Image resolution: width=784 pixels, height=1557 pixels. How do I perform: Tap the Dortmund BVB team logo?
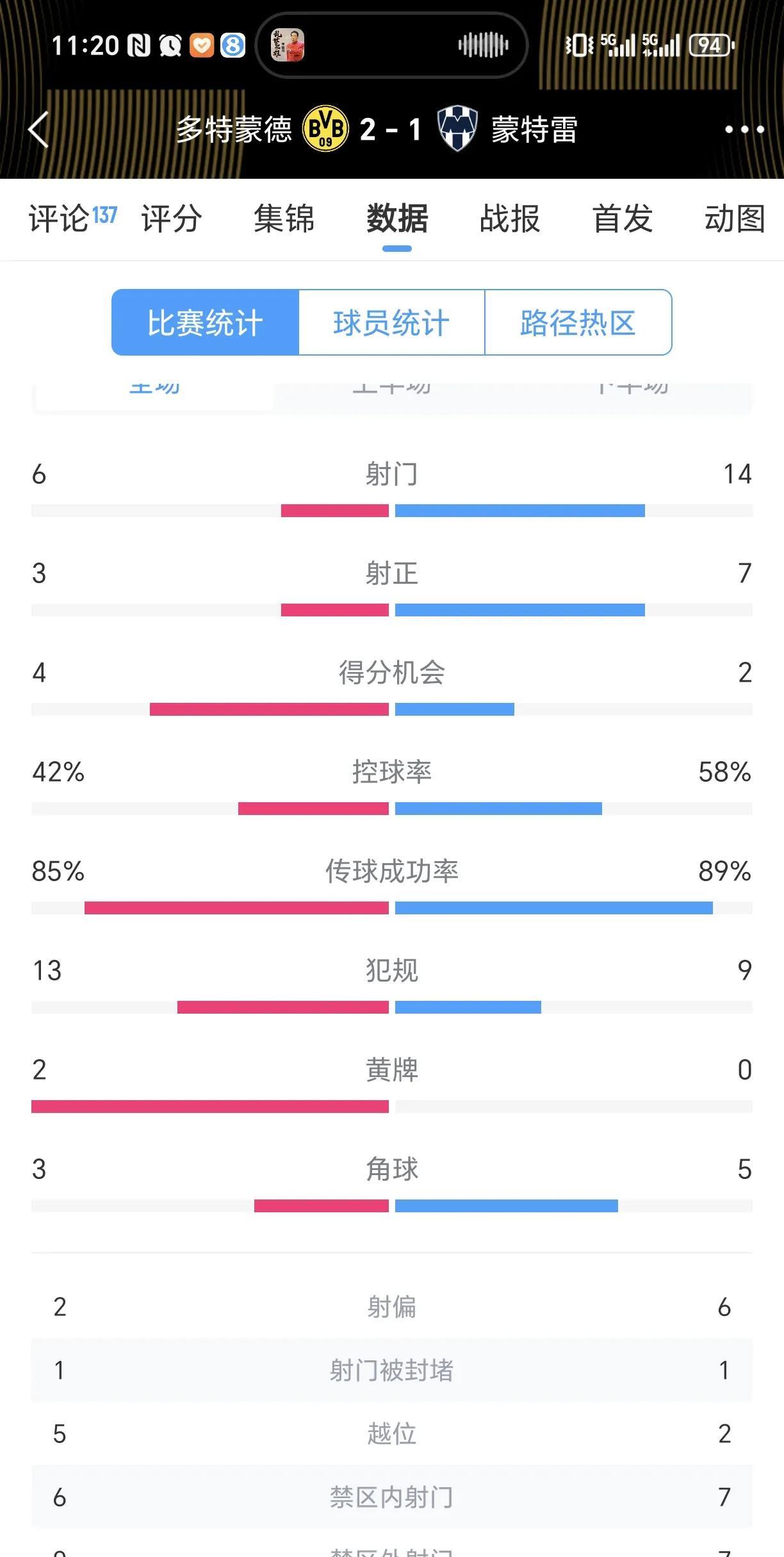click(x=326, y=129)
